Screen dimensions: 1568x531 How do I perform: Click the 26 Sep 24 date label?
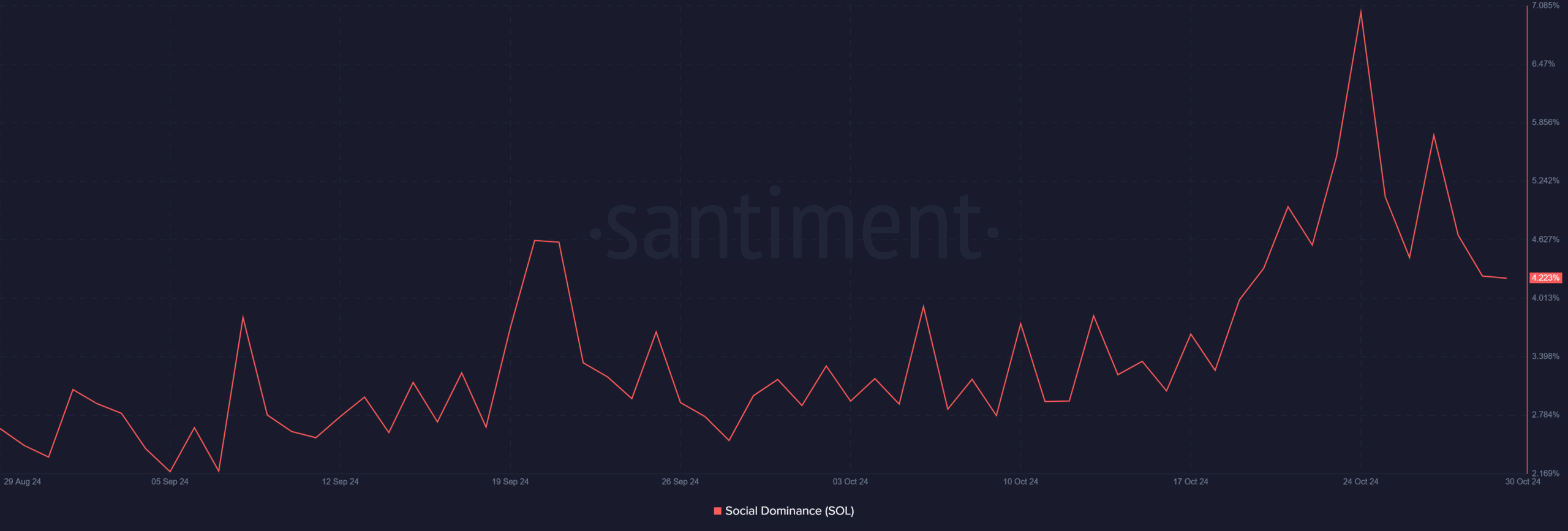pos(680,481)
